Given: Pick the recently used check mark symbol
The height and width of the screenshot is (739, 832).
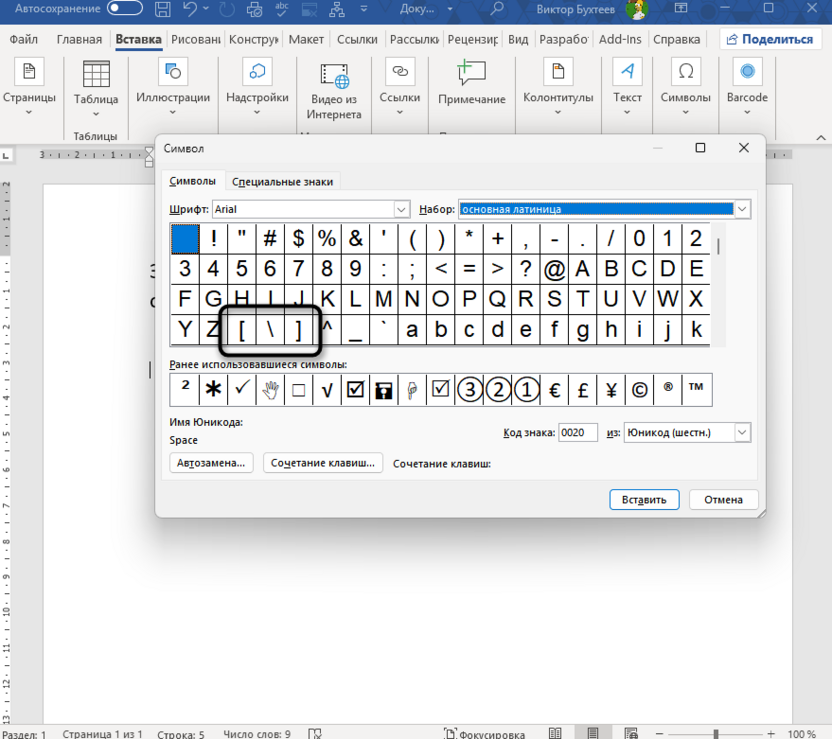Looking at the screenshot, I should tap(241, 389).
